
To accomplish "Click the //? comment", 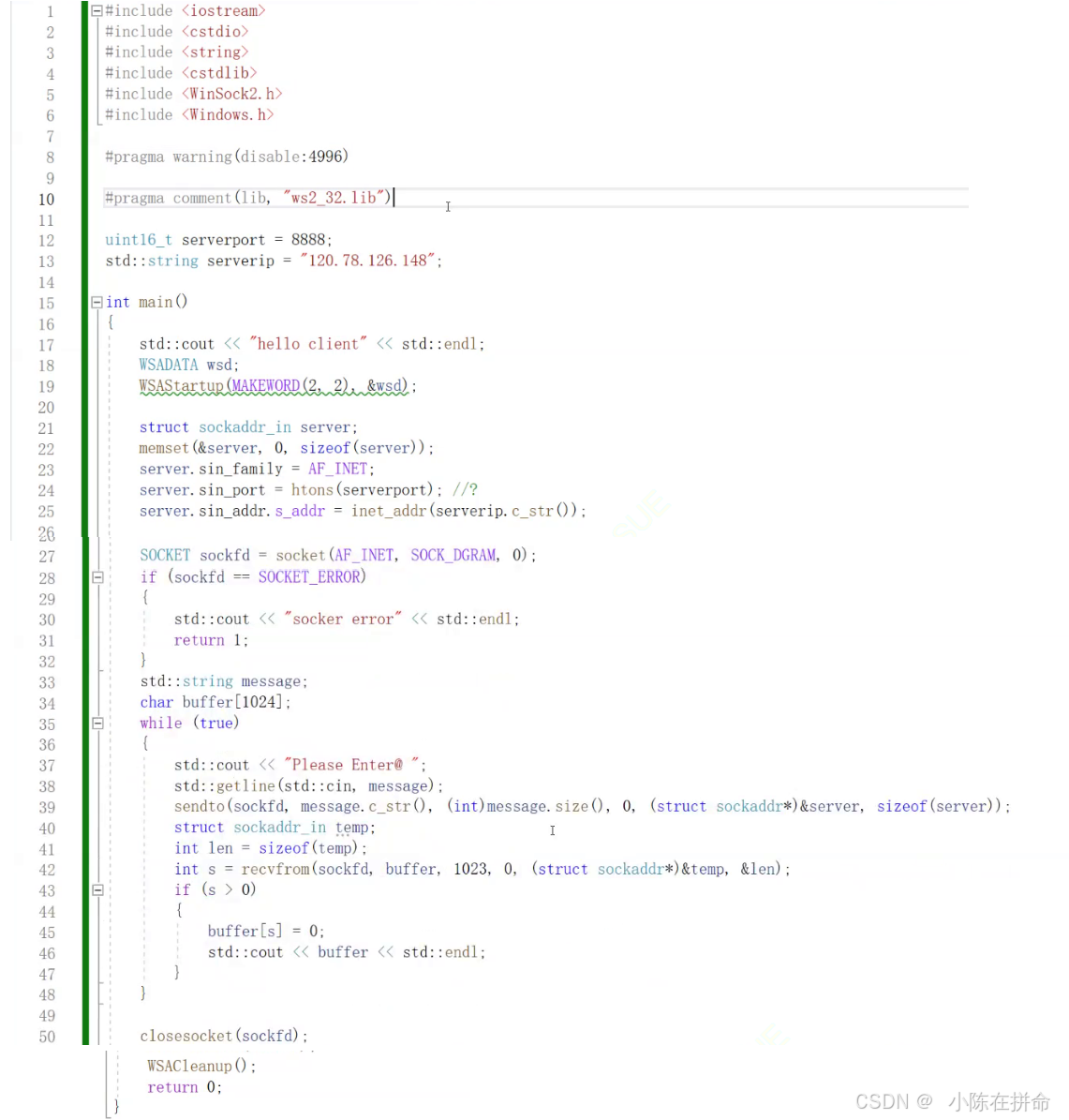I will click(x=465, y=490).
